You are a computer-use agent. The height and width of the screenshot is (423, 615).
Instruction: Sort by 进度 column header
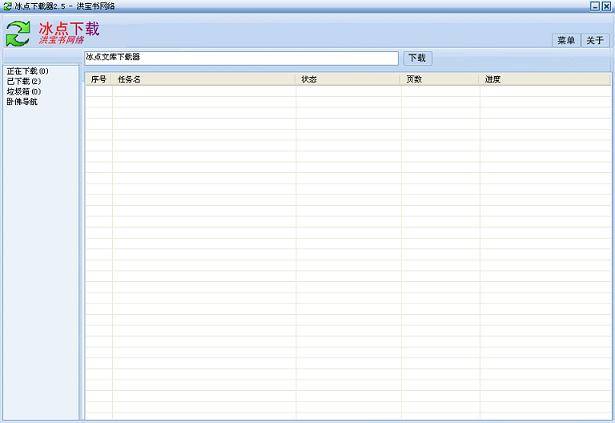546,79
